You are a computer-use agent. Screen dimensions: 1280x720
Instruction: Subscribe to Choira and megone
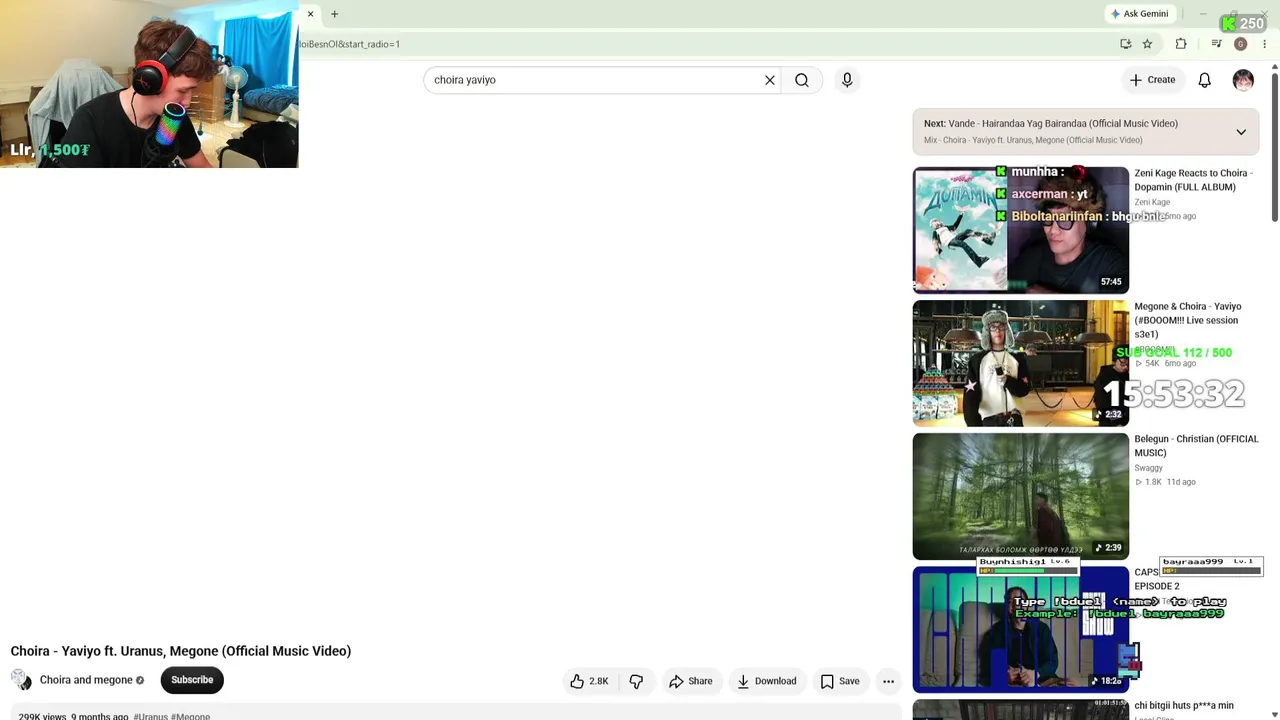(192, 680)
